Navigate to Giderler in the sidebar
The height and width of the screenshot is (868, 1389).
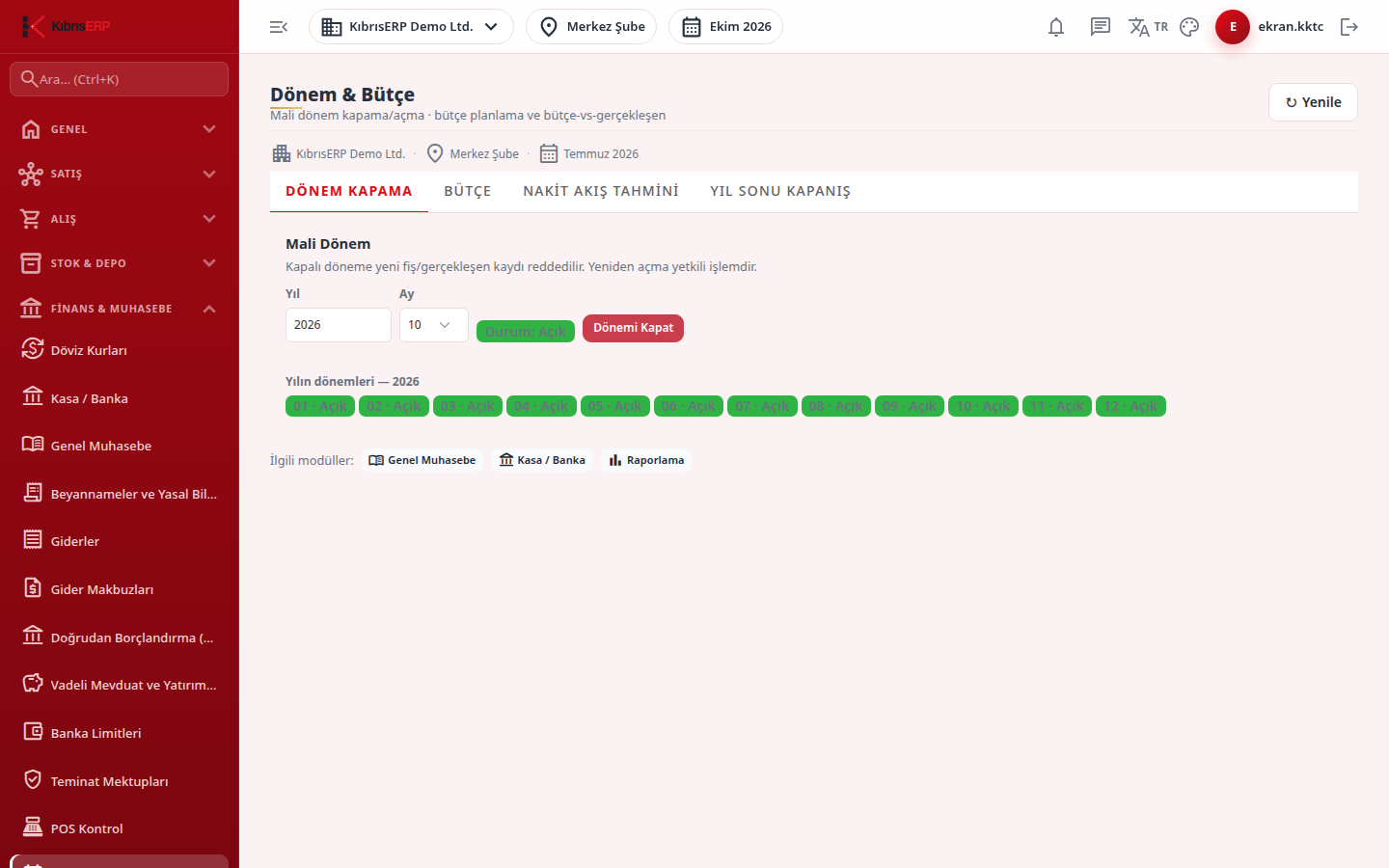click(x=120, y=541)
